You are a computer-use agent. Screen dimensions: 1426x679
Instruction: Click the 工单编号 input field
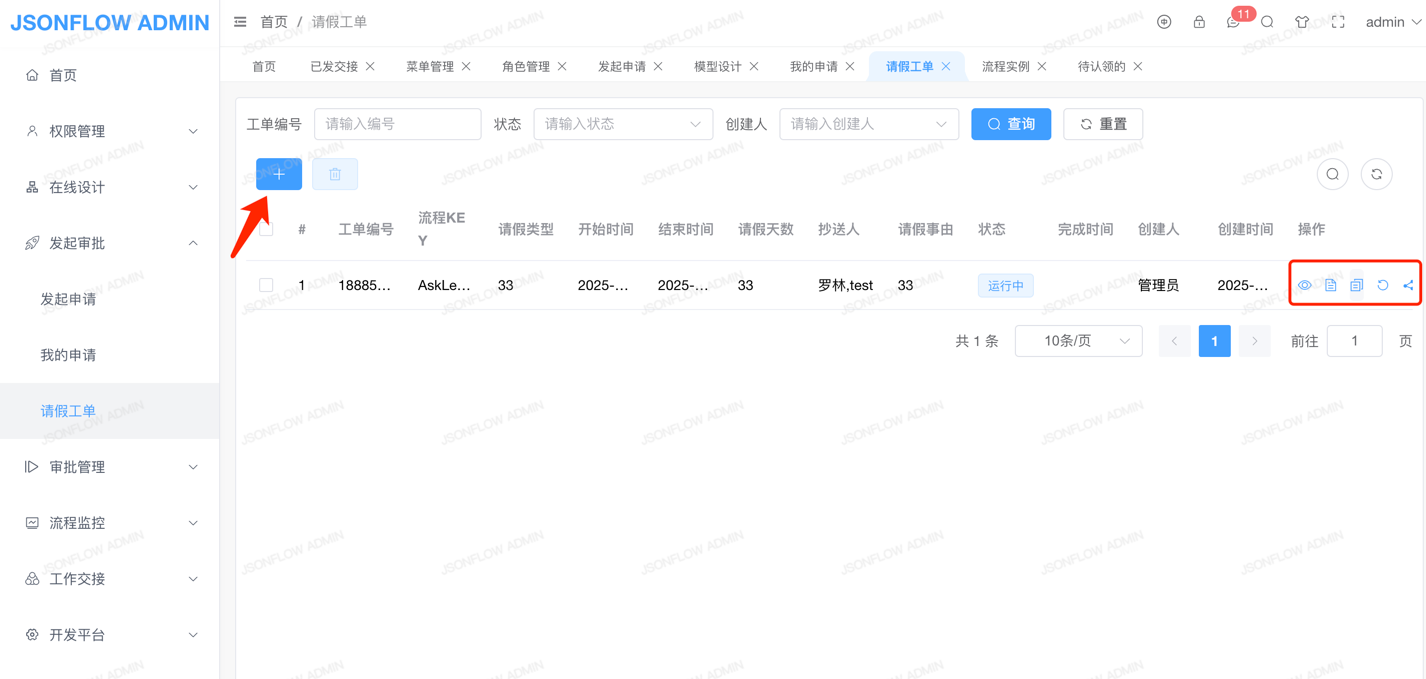[397, 124]
